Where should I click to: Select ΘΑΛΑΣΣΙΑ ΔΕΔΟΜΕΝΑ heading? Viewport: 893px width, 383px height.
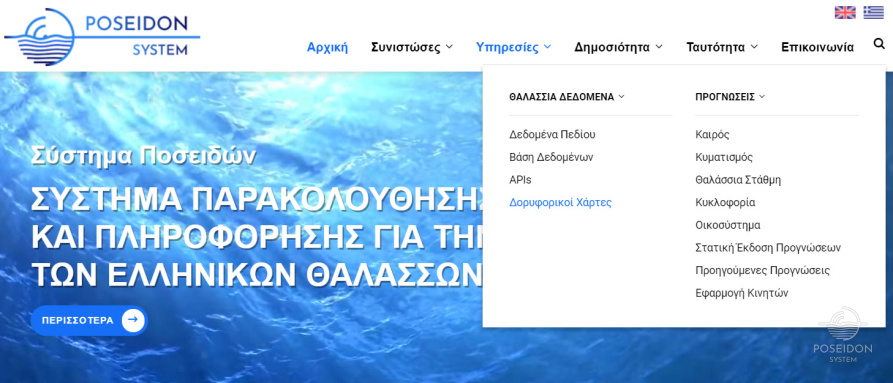pos(562,97)
